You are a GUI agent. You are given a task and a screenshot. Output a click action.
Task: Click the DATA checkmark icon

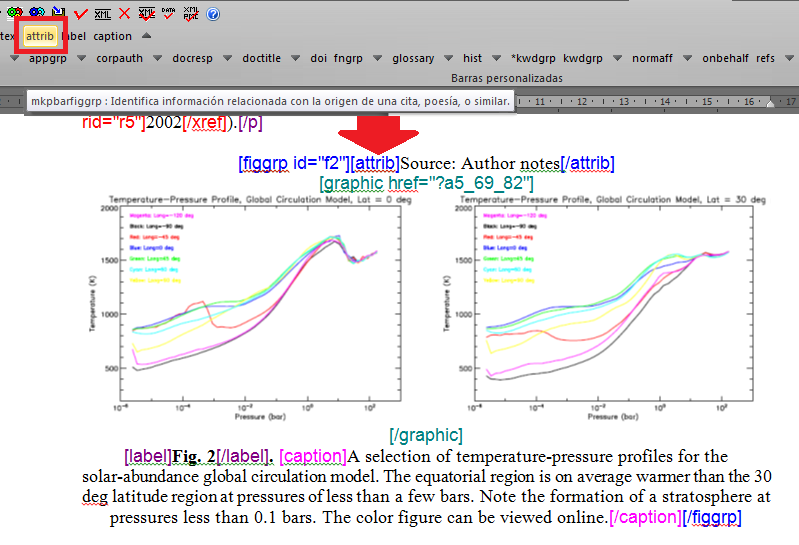(168, 13)
